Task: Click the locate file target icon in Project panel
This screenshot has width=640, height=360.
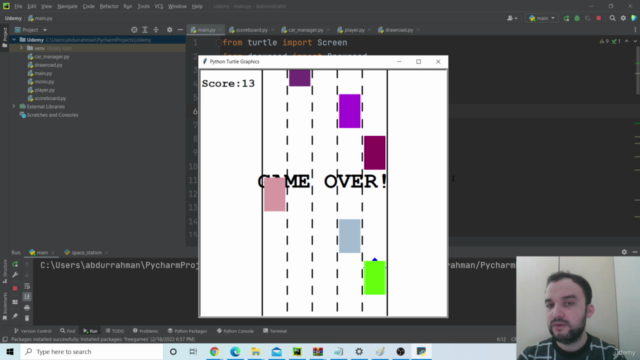Action: [134, 30]
